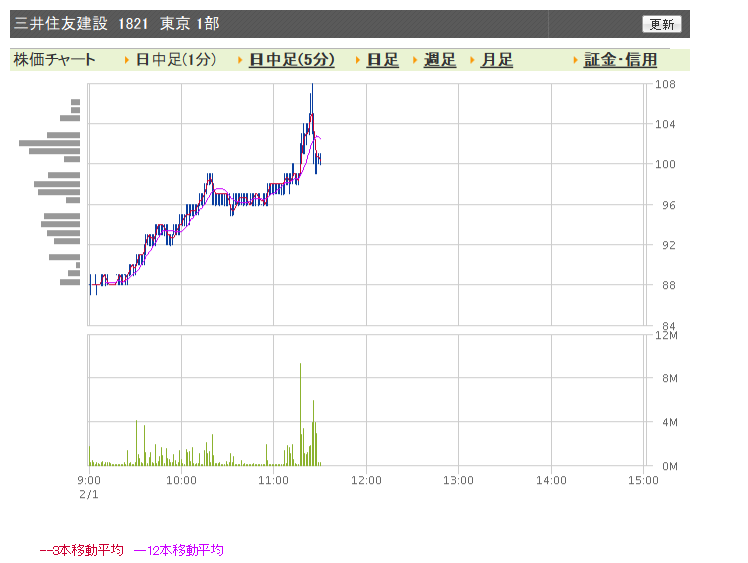
Task: Click the 96 price axis label
Action: [x=668, y=205]
